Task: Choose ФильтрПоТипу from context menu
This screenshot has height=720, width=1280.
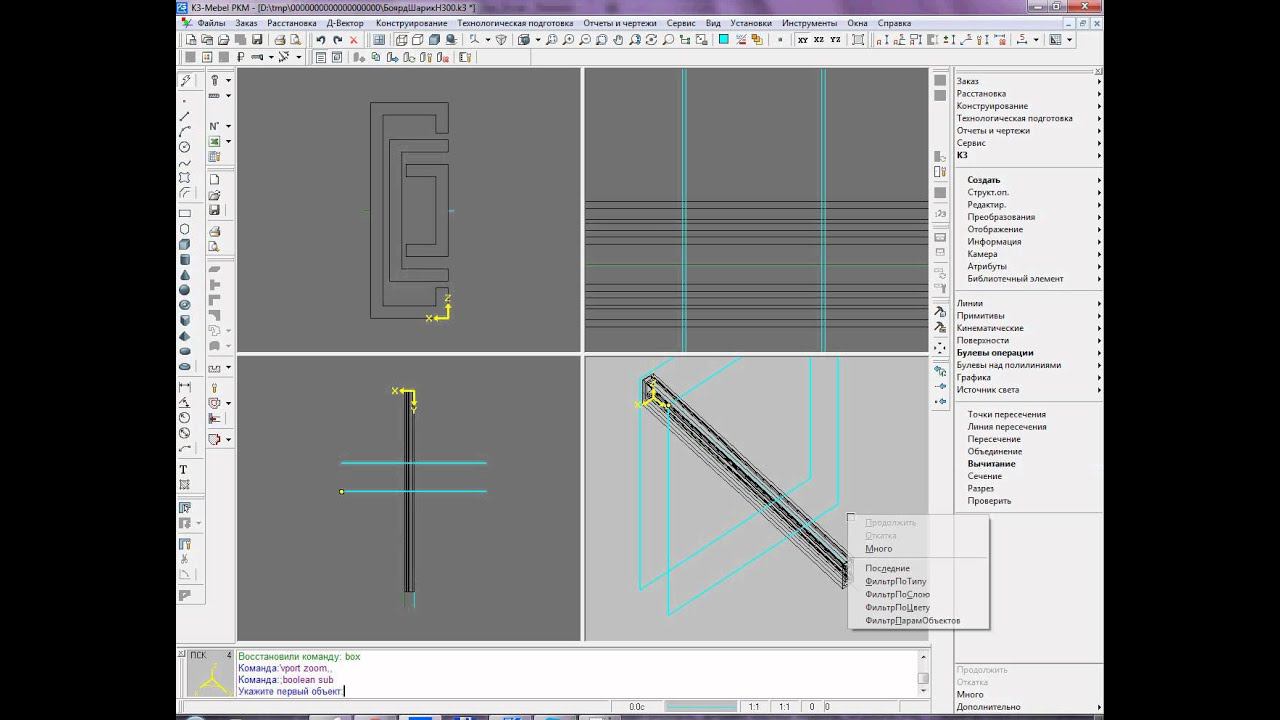Action: (895, 581)
